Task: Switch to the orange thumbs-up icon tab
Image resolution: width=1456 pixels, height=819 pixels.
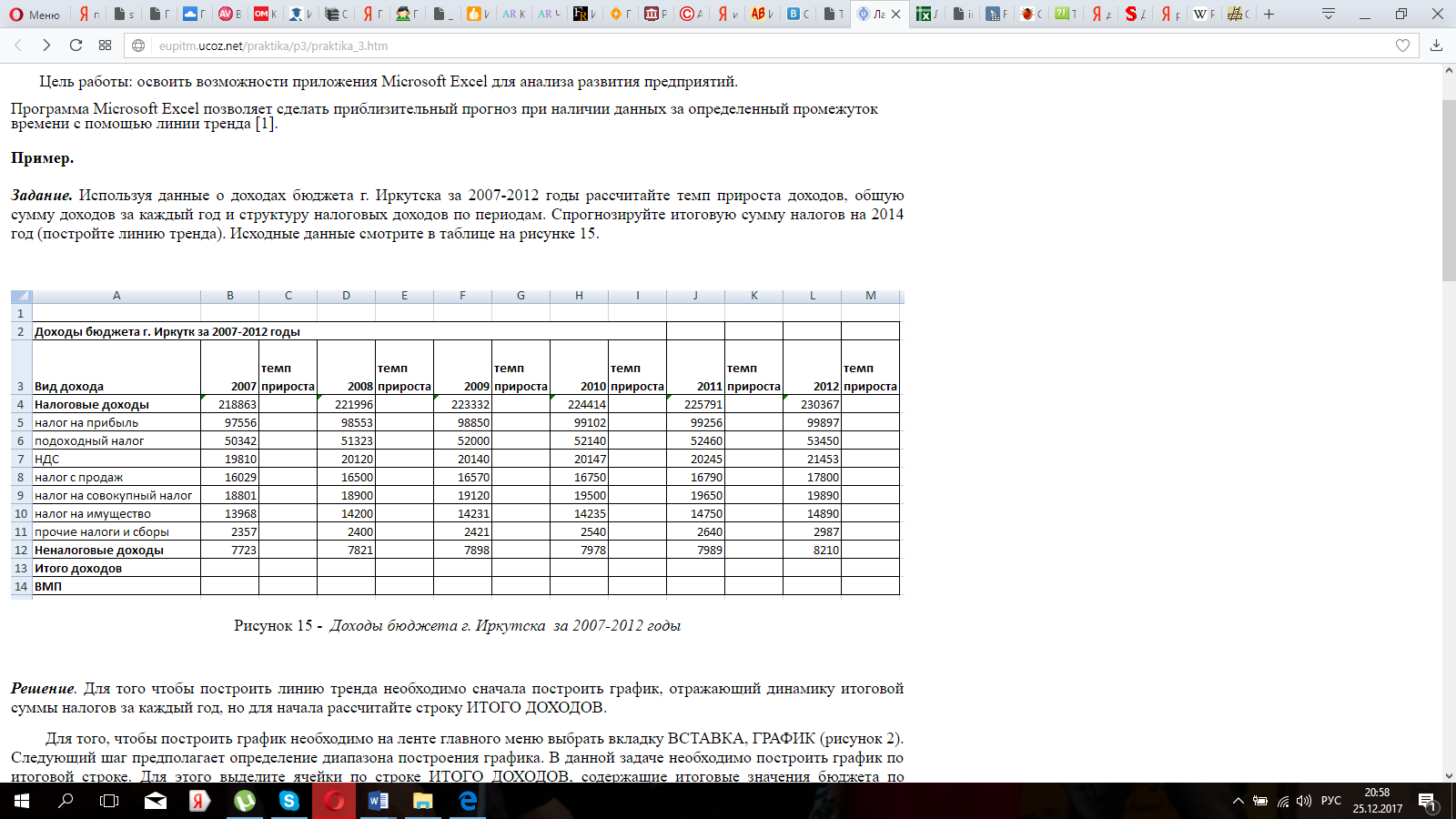Action: [x=477, y=14]
